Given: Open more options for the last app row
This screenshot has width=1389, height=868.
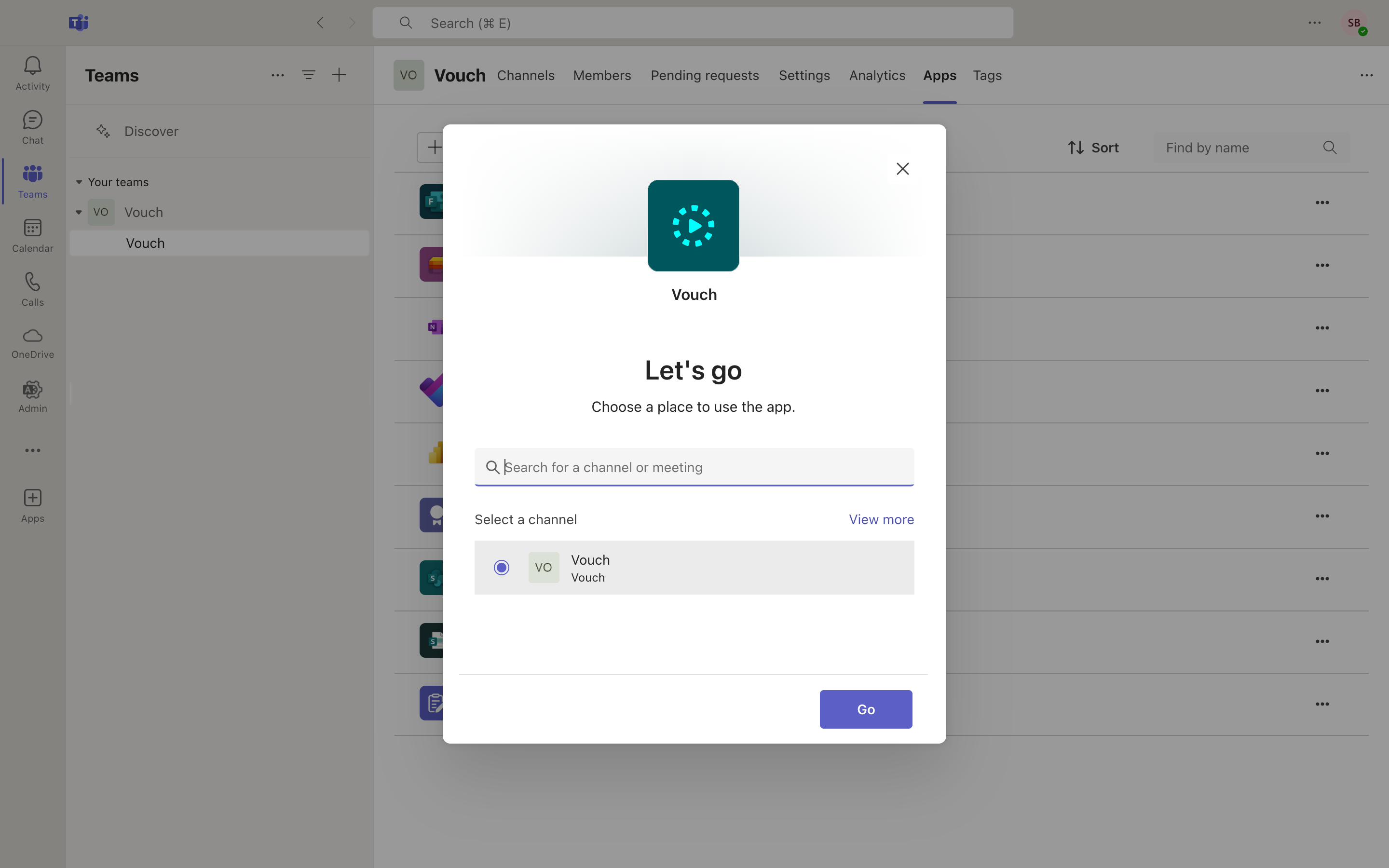Looking at the screenshot, I should pos(1322,704).
